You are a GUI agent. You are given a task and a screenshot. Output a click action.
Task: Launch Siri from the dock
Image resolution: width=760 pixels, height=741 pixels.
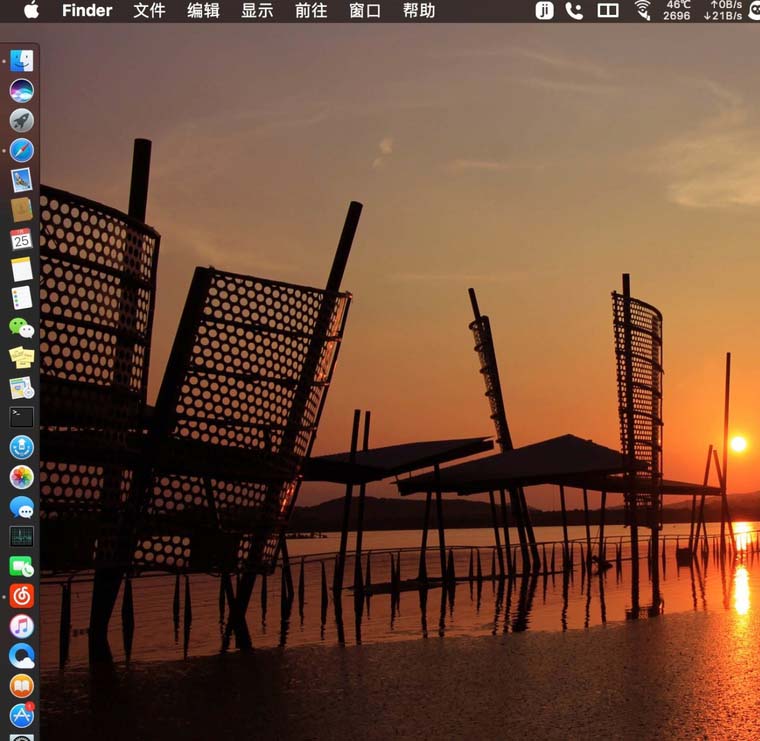coord(21,91)
